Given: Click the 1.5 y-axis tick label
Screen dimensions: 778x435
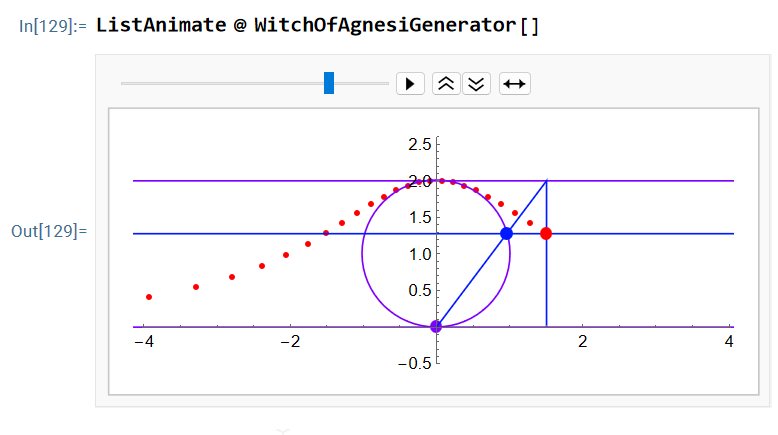Looking at the screenshot, I should pos(420,217).
